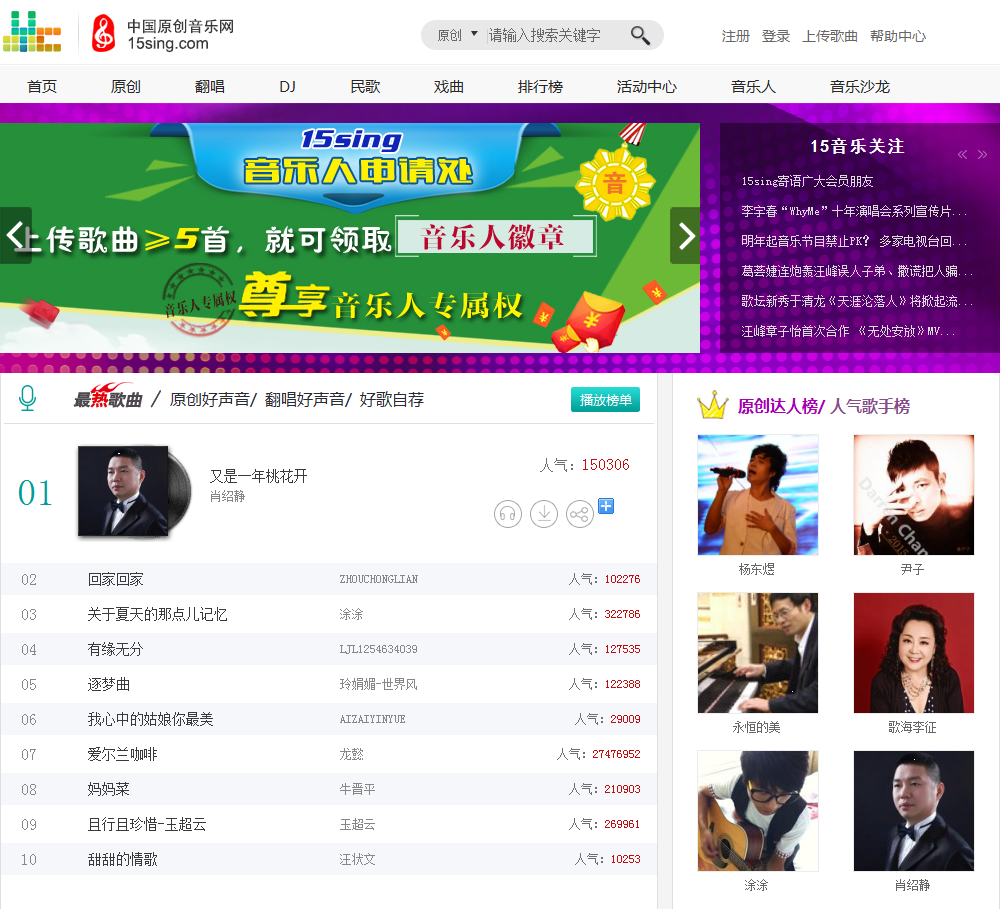Open song 我心中的姑娘你最美
1000x909 pixels.
pos(151,720)
